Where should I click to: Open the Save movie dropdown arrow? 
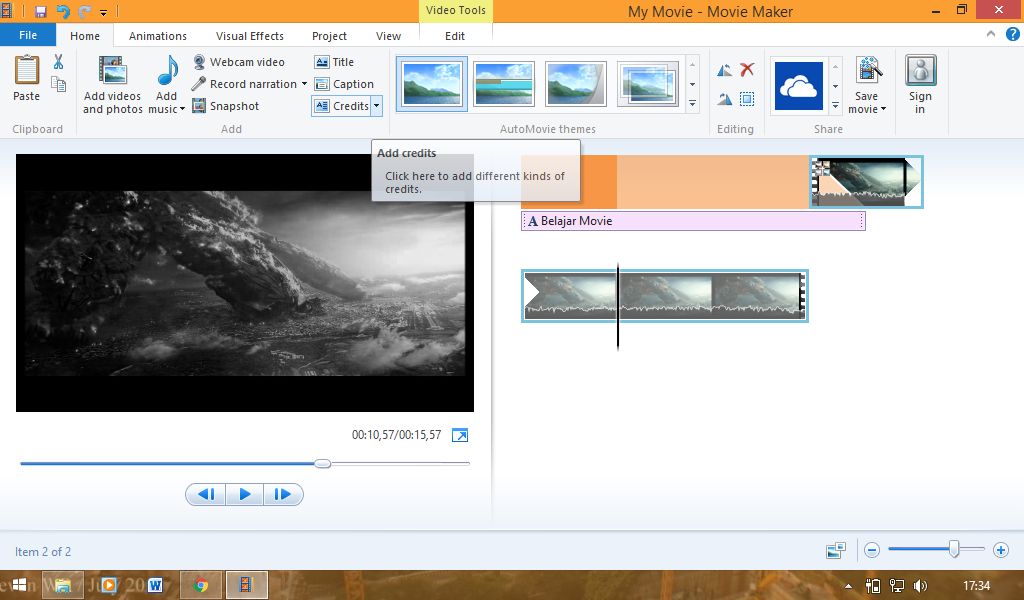(884, 109)
